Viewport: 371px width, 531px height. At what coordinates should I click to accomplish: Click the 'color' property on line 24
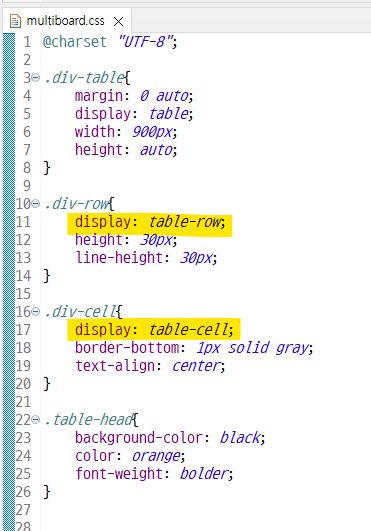[94, 456]
